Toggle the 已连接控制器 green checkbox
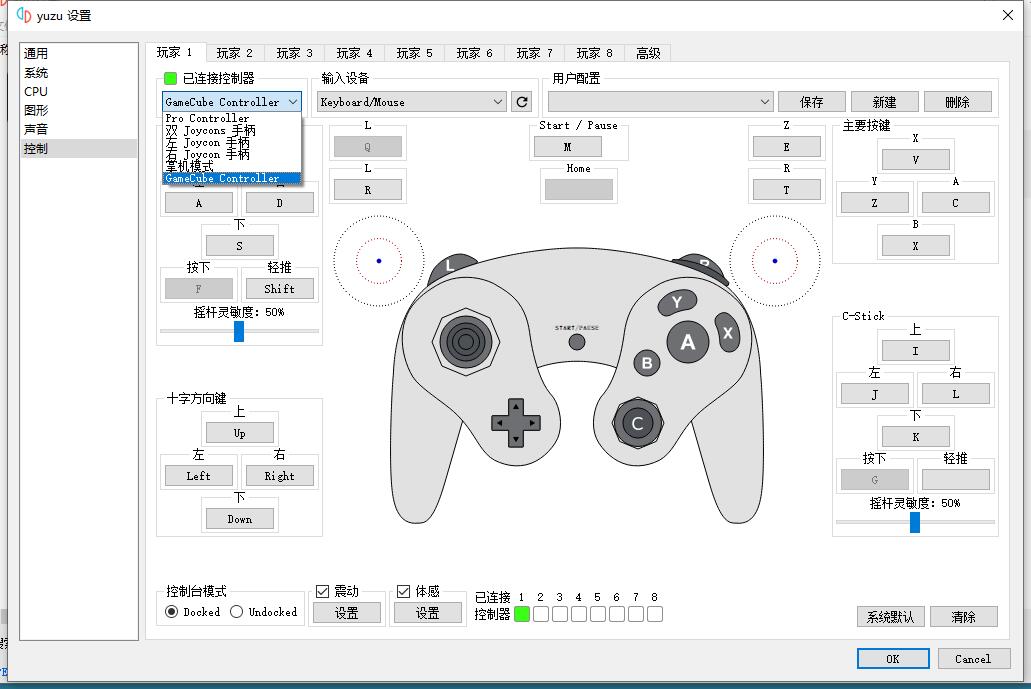This screenshot has height=689, width=1031. pyautogui.click(x=170, y=78)
